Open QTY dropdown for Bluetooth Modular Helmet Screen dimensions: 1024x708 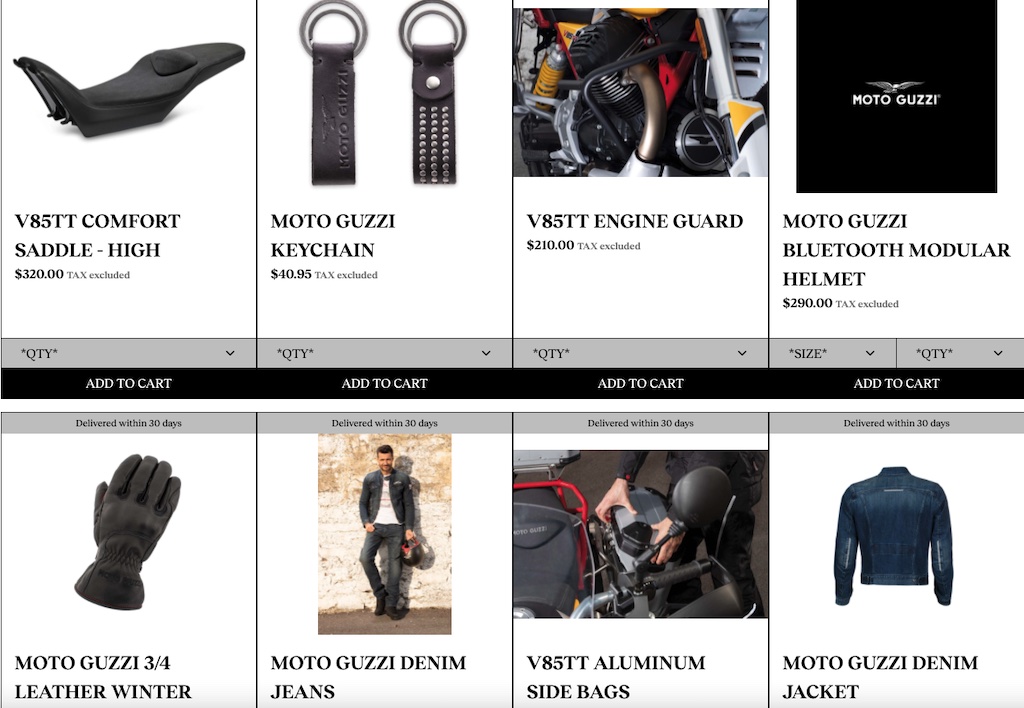(960, 353)
